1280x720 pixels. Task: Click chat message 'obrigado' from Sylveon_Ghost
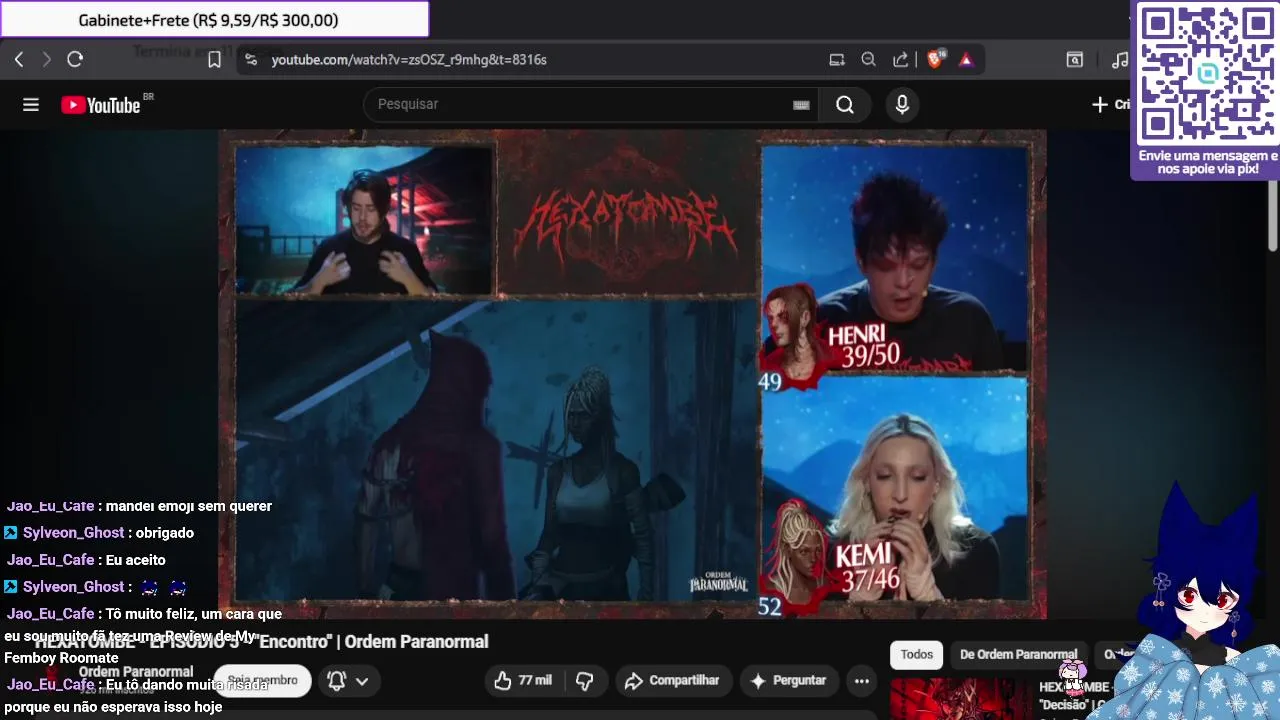pyautogui.click(x=164, y=533)
